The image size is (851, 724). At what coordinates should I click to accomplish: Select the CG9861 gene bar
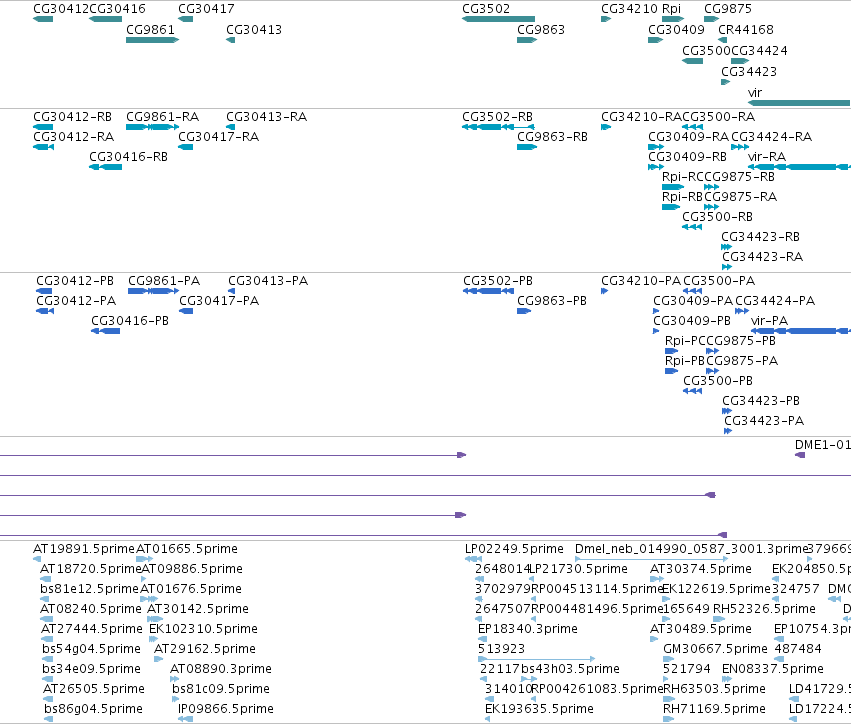(153, 40)
